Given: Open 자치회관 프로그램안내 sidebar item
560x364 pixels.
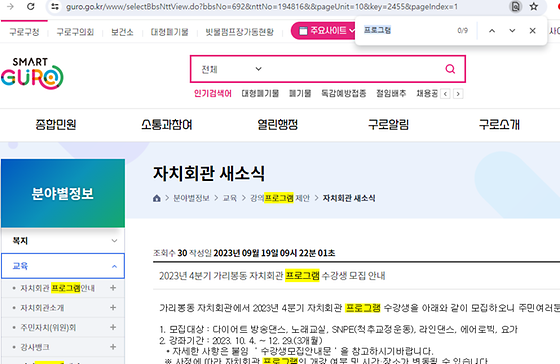Looking at the screenshot, I should coord(58,288).
